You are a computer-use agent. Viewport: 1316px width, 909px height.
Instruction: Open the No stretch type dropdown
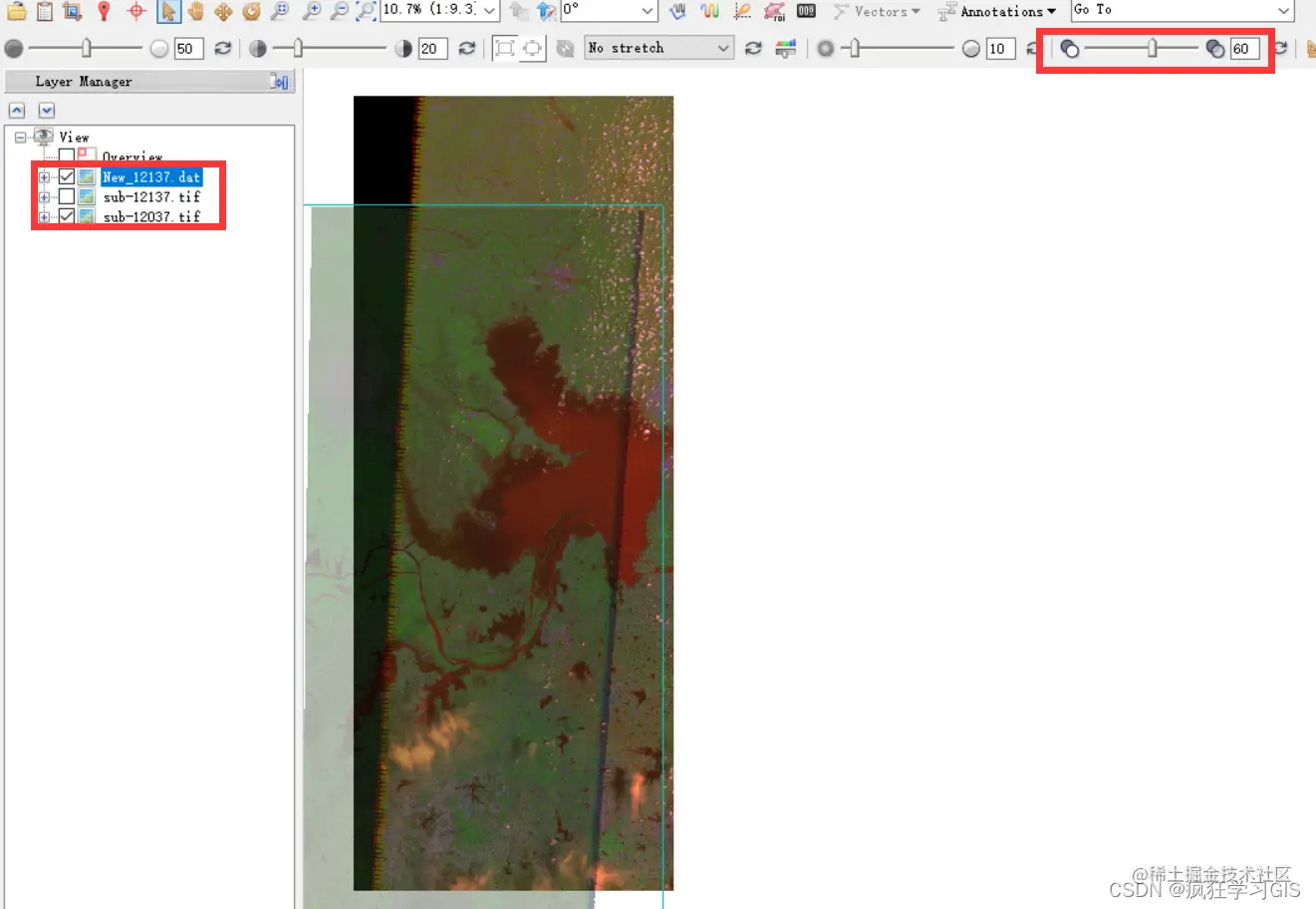point(724,48)
